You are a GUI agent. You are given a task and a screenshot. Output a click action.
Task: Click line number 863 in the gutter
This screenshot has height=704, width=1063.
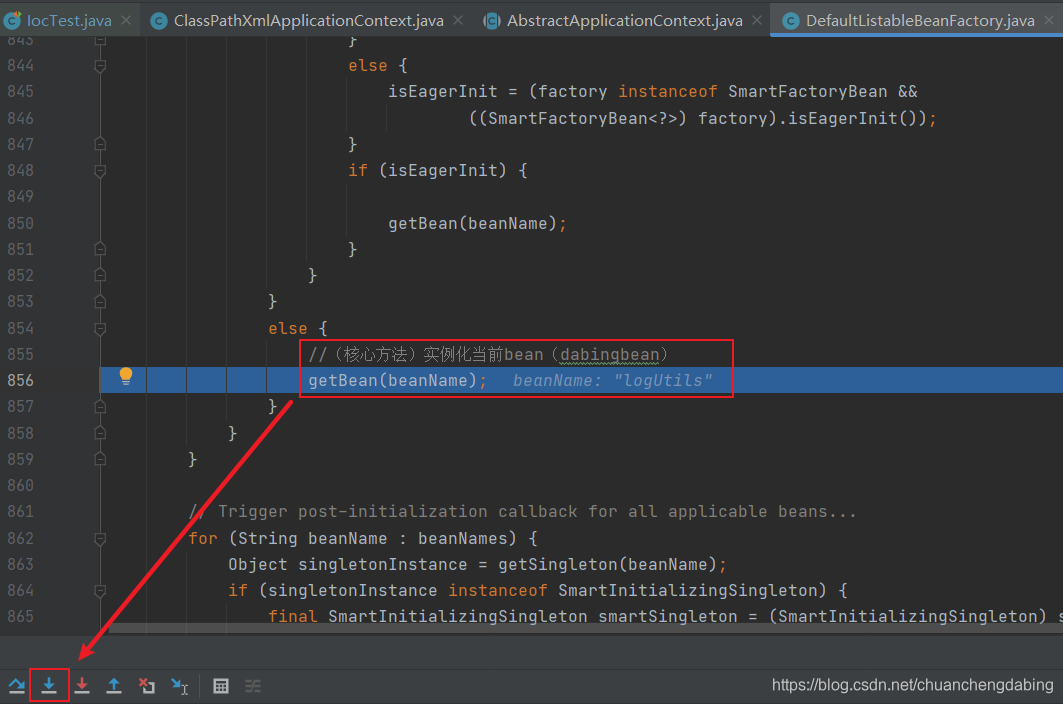click(x=20, y=564)
